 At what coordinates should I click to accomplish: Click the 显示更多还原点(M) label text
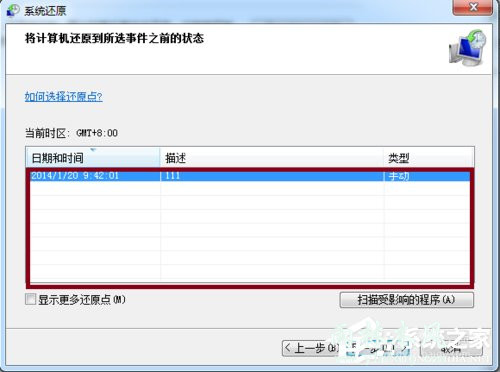point(82,300)
